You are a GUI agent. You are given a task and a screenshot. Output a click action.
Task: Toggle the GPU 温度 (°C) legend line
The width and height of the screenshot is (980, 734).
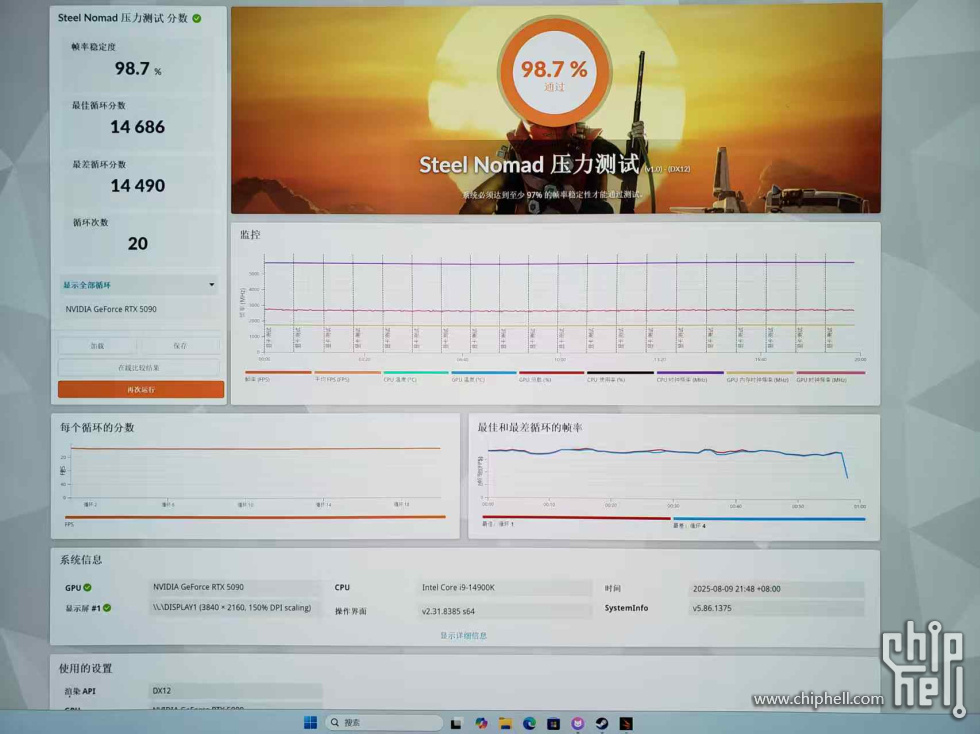pos(484,373)
